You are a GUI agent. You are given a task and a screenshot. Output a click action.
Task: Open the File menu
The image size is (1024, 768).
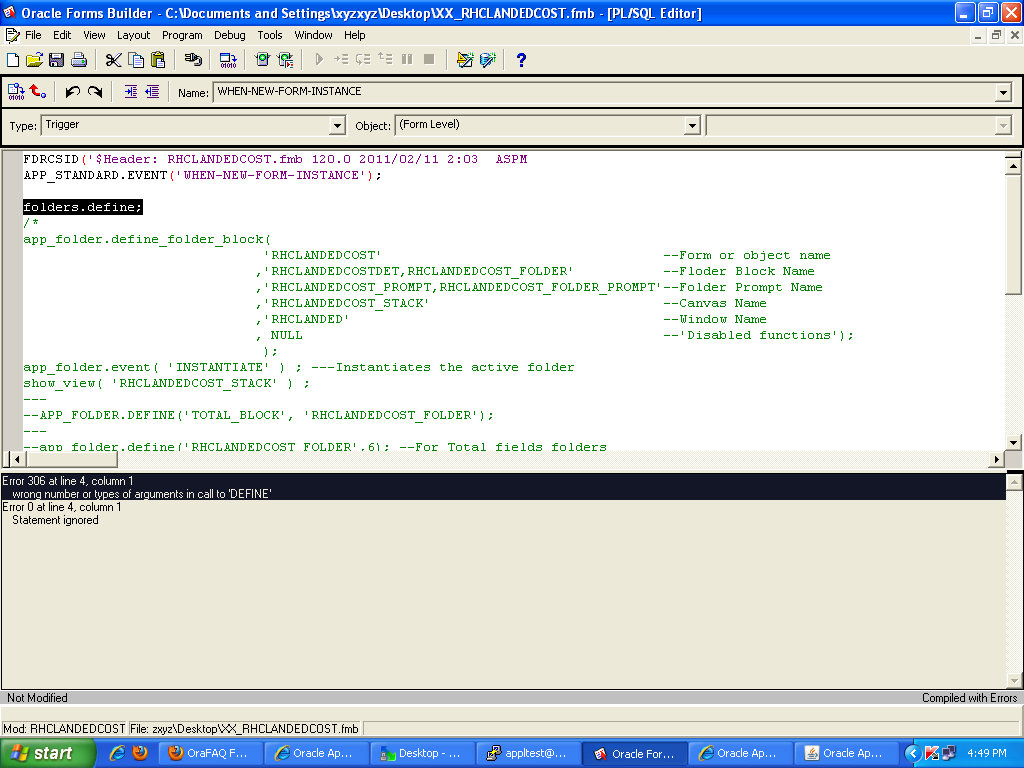[33, 35]
